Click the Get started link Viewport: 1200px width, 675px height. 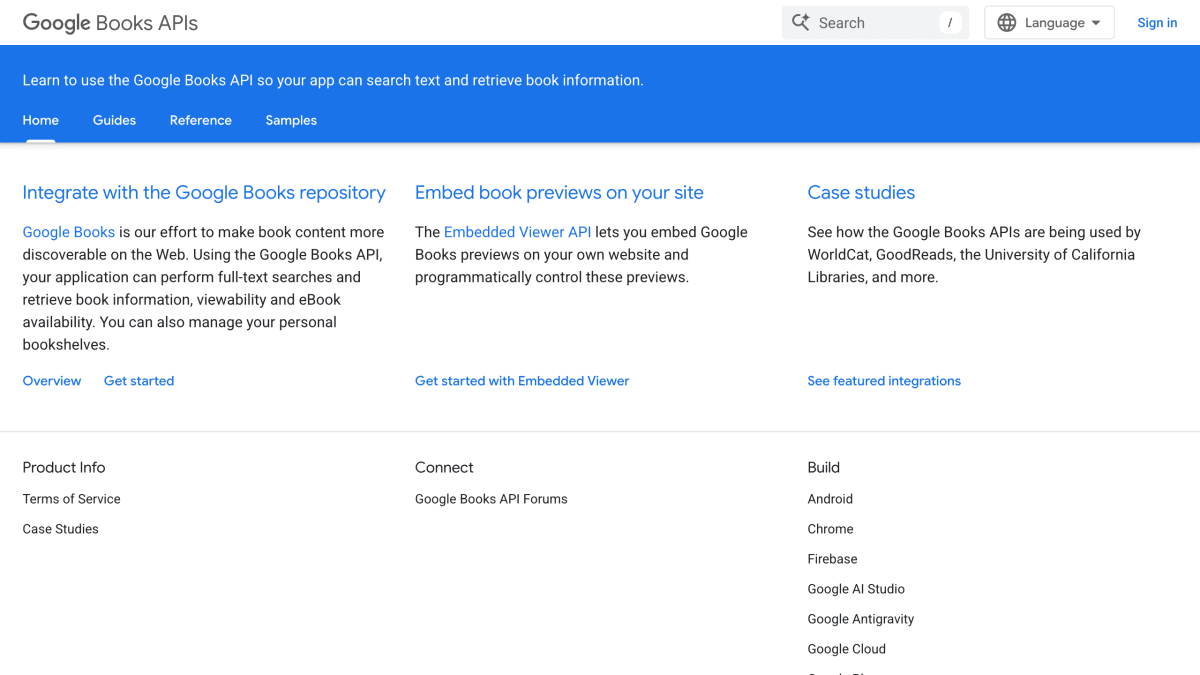coord(139,381)
